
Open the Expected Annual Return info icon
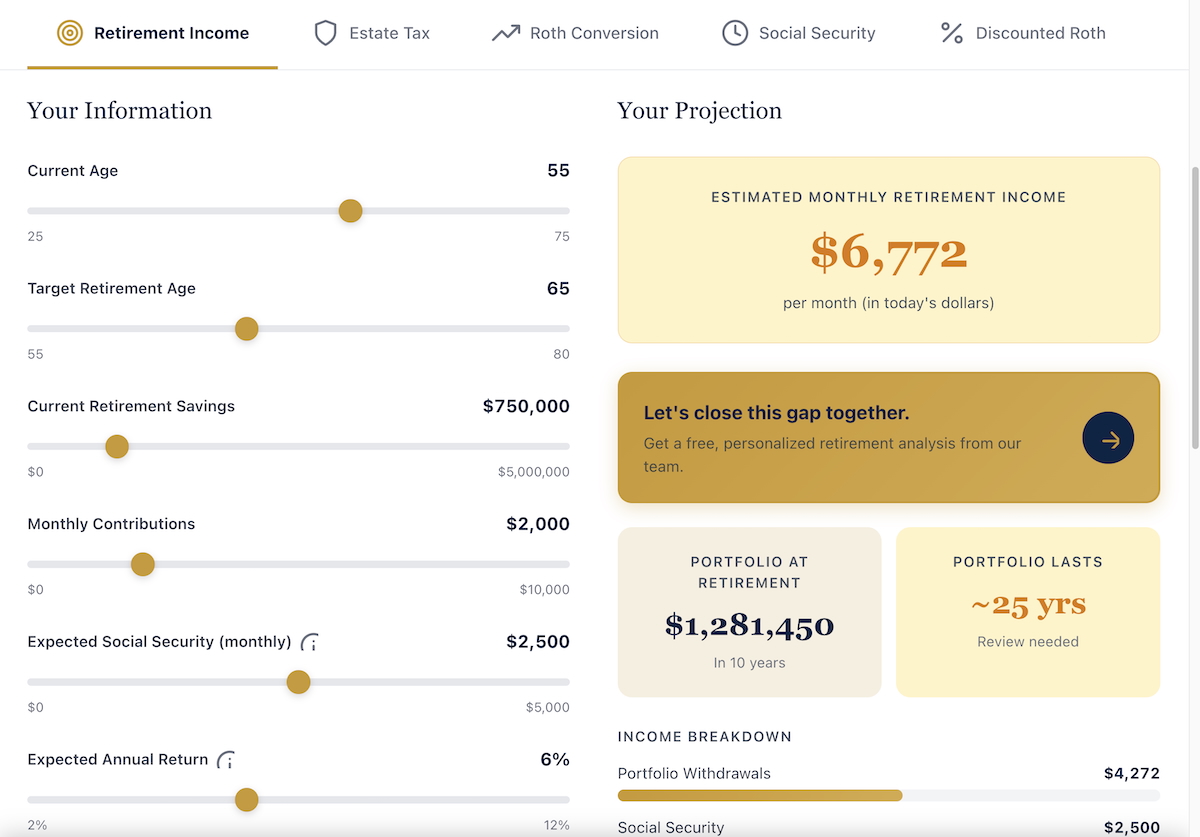point(227,760)
